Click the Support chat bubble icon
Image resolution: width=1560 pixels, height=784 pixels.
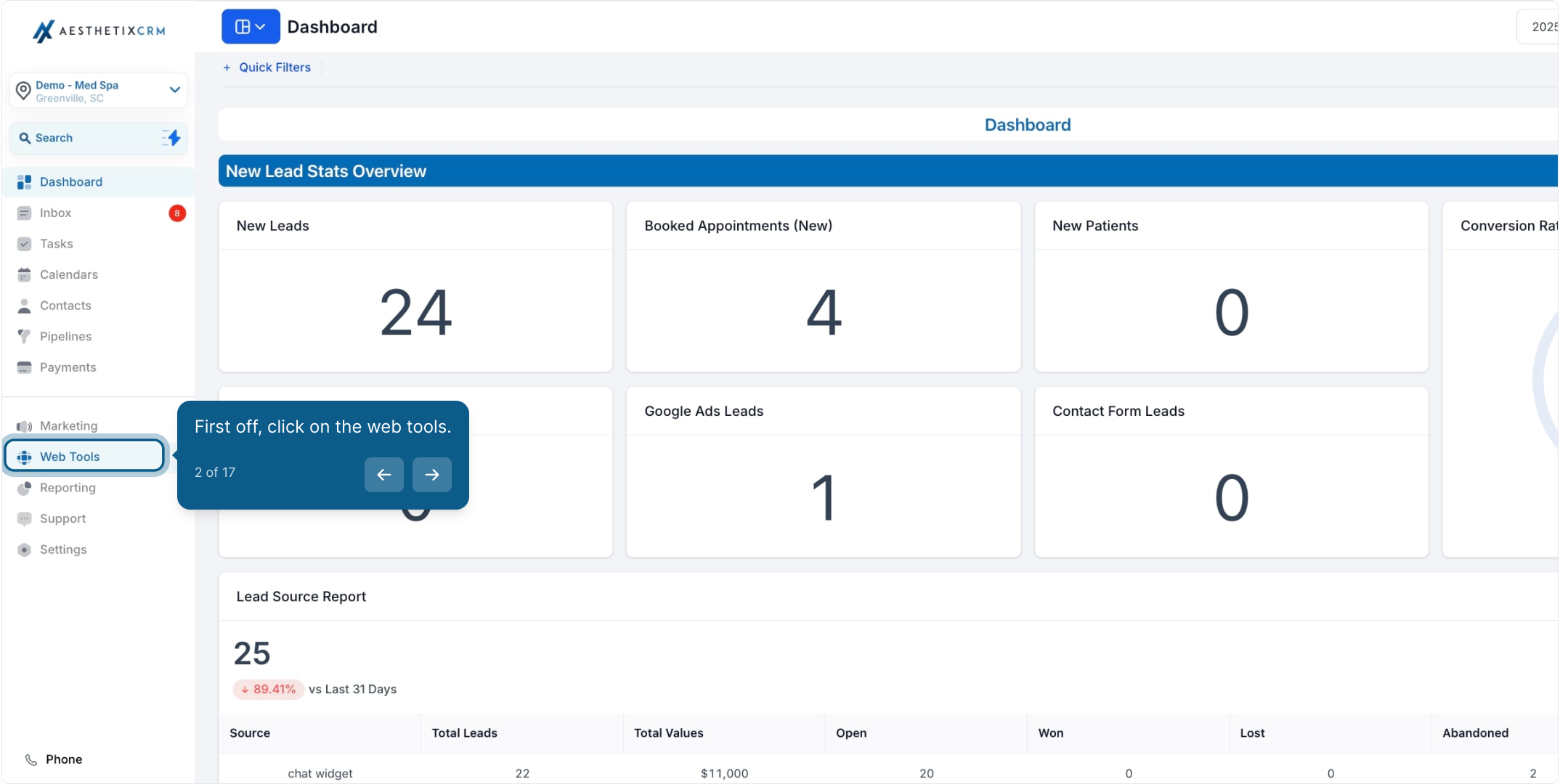pyautogui.click(x=24, y=518)
